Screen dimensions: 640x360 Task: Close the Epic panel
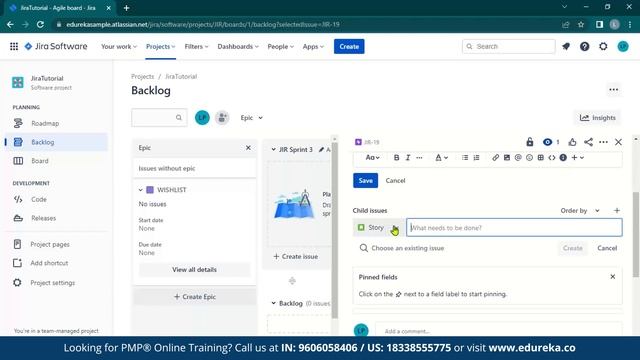(x=248, y=148)
